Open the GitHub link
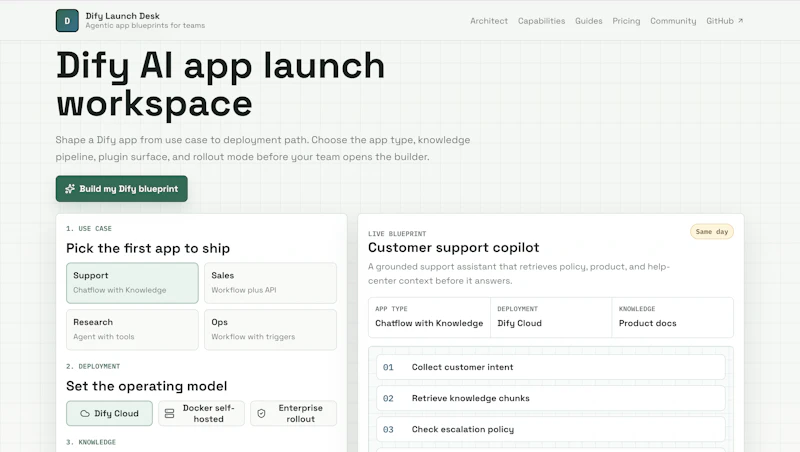Viewport: 800px width, 452px height. [x=724, y=21]
